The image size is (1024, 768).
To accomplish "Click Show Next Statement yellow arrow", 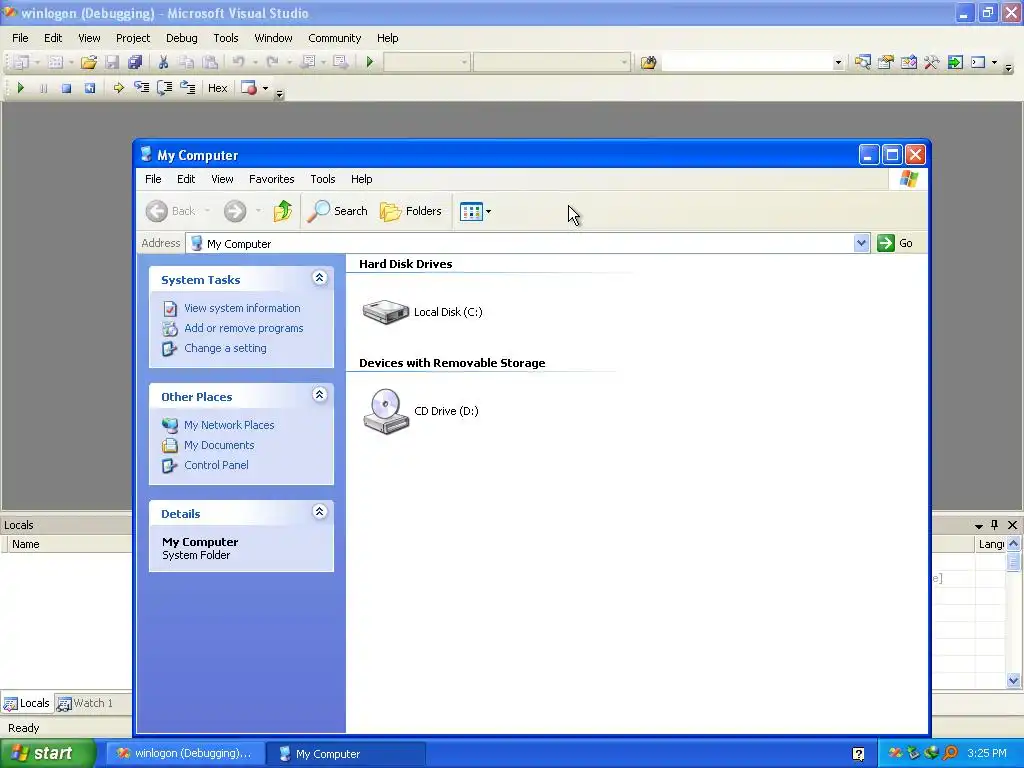I will point(118,88).
